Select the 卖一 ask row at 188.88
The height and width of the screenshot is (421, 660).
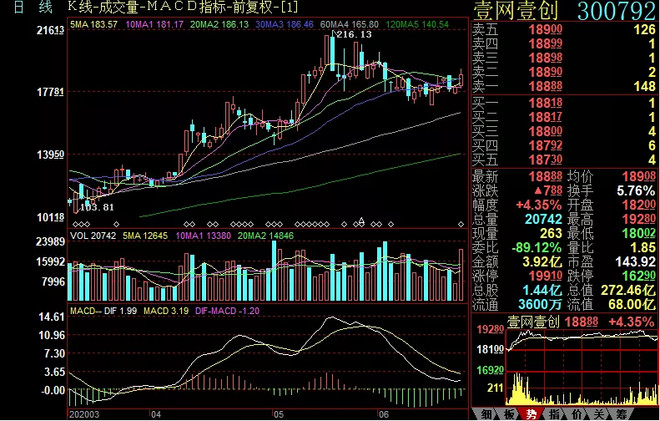coord(564,87)
